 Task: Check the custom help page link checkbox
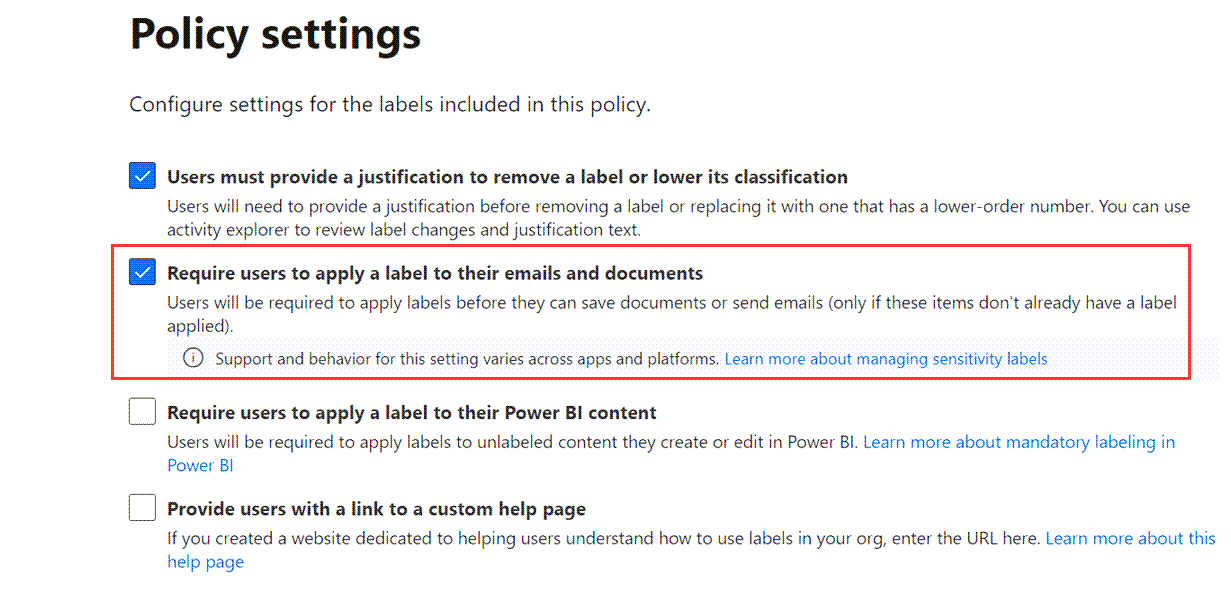(x=142, y=508)
